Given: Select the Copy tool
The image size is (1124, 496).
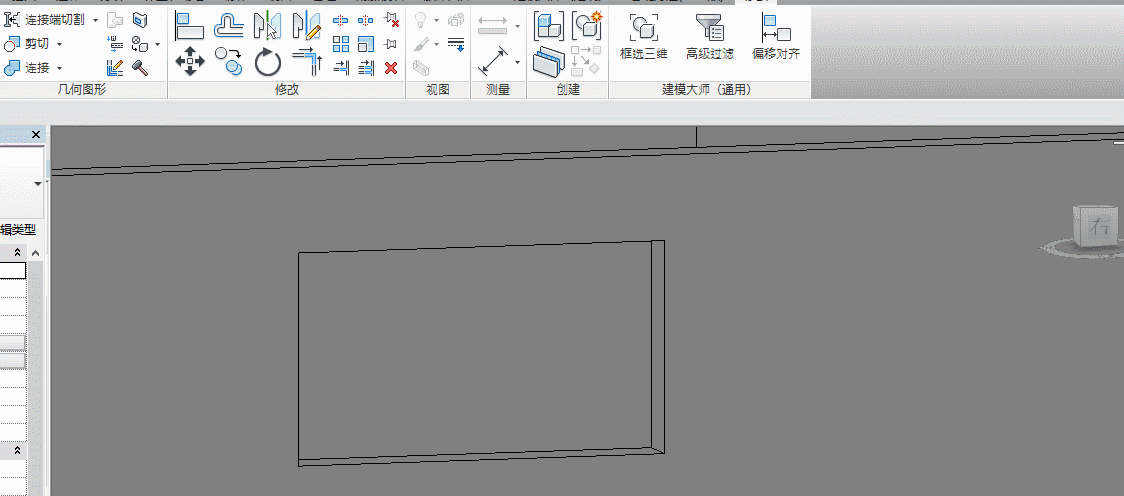Looking at the screenshot, I should (229, 62).
